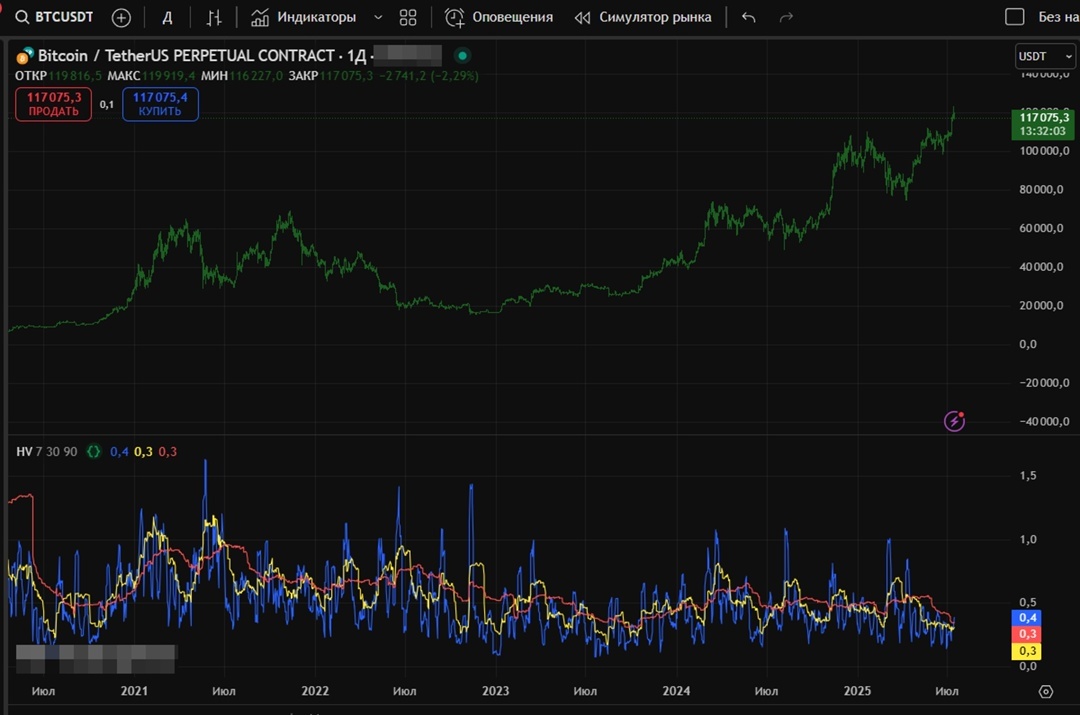Click the green 117075,3 price scale label
The height and width of the screenshot is (715, 1080).
pos(1043,124)
